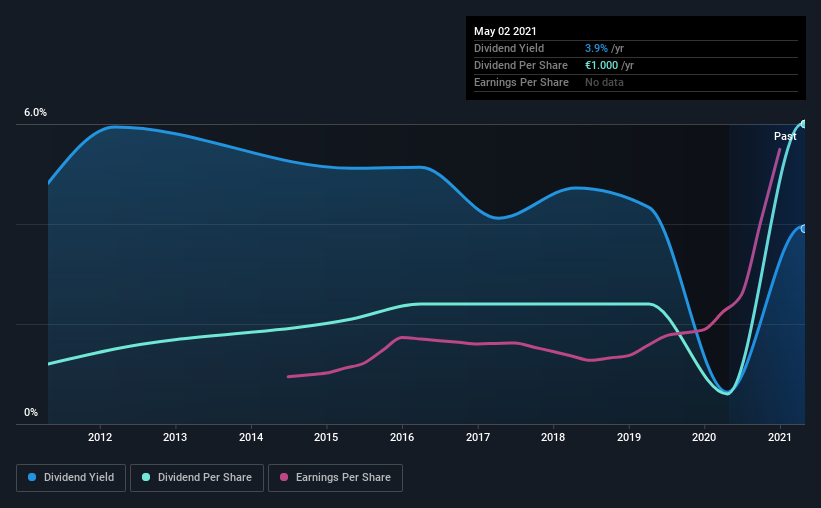Image resolution: width=821 pixels, height=508 pixels.
Task: Click the blue Dividend Yield end marker
Action: (804, 229)
